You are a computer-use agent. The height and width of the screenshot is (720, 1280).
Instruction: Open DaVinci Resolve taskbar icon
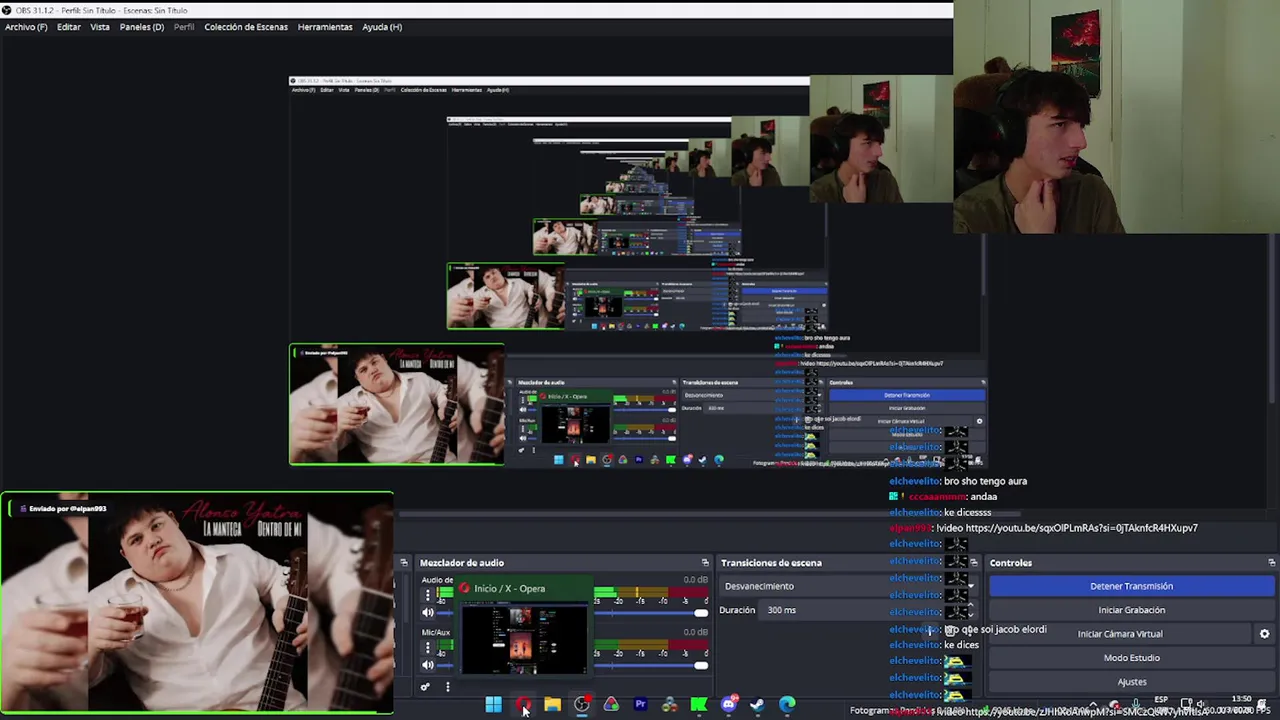[x=670, y=705]
